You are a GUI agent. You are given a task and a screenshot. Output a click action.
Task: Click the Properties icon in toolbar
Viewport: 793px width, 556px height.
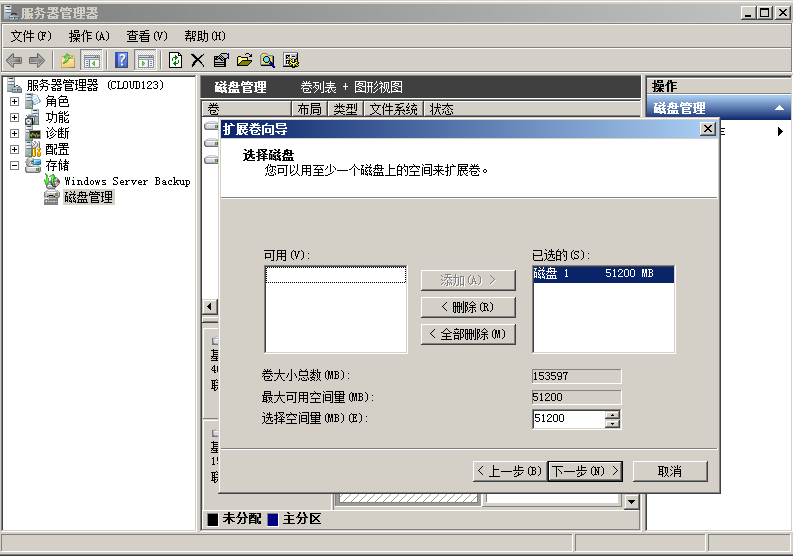coord(221,60)
